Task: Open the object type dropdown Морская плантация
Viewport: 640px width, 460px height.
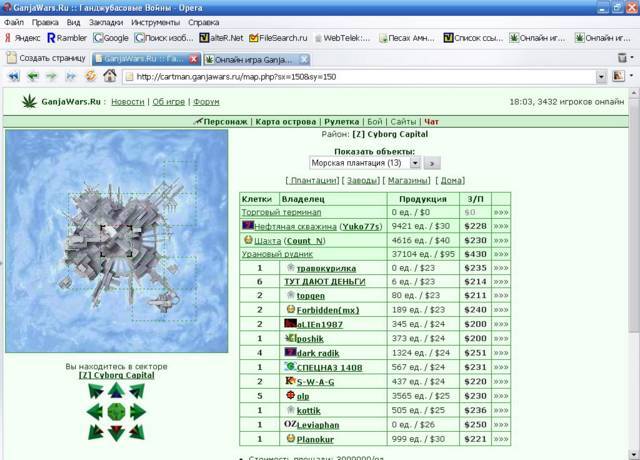Action: (363, 162)
